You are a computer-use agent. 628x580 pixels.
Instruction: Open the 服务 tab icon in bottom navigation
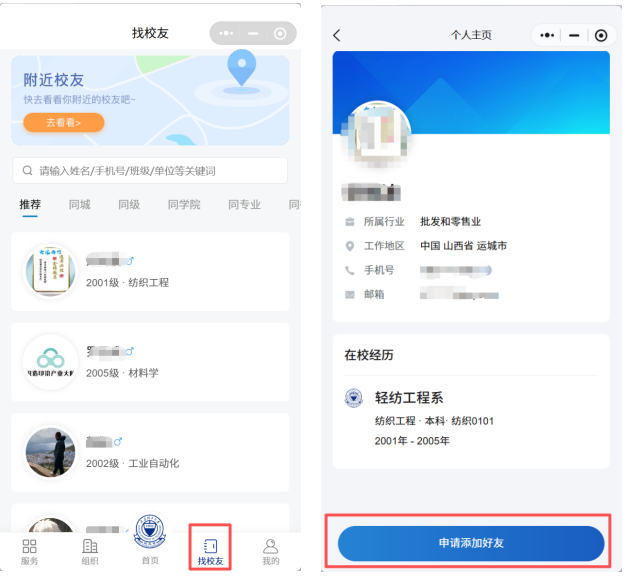[29, 546]
